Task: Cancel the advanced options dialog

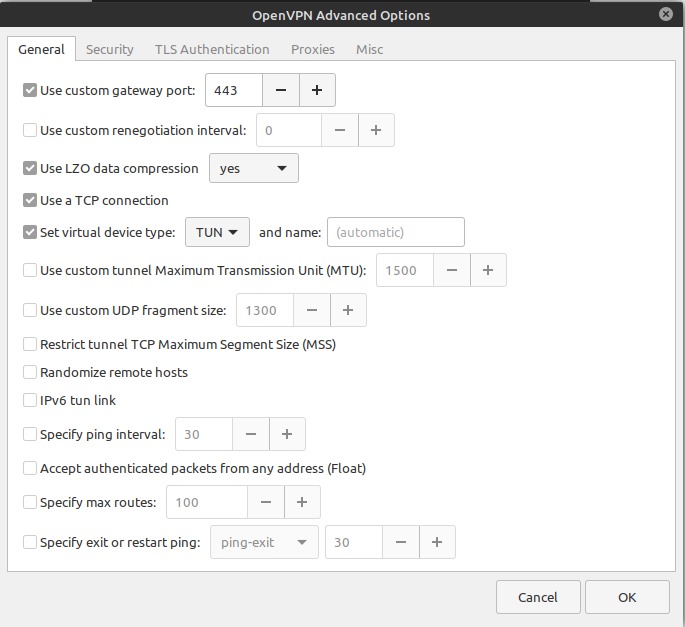Action: (538, 597)
